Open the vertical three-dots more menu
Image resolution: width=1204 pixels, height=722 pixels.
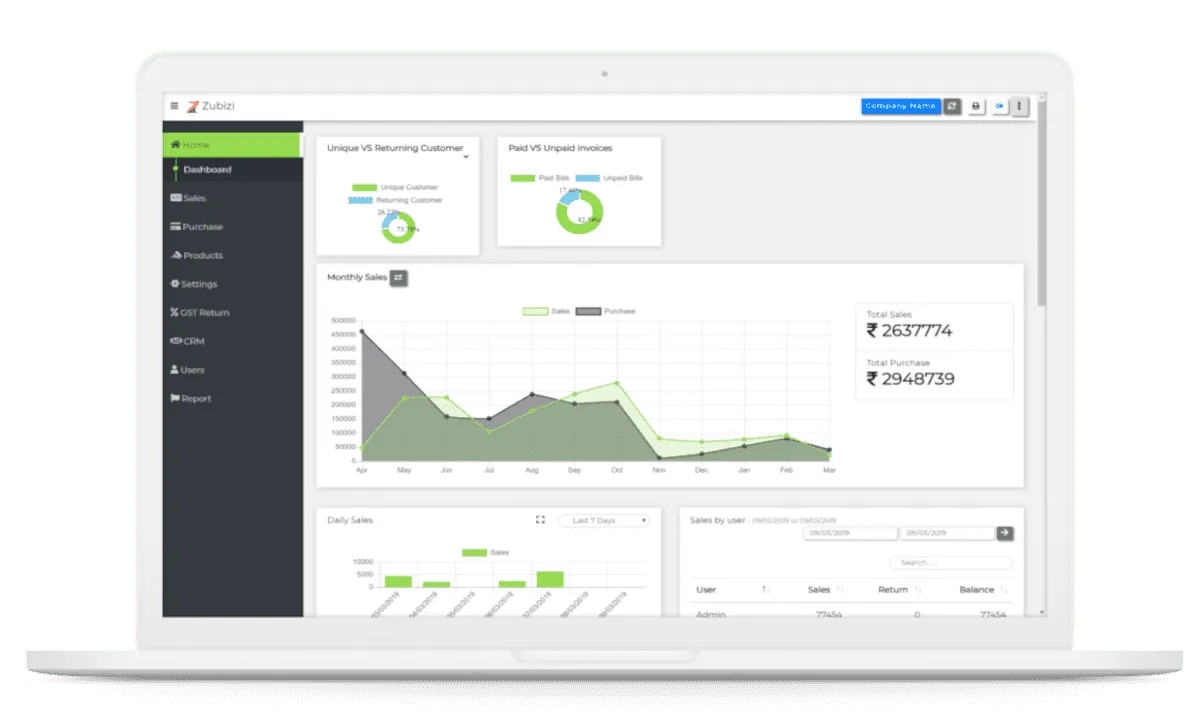(1020, 106)
